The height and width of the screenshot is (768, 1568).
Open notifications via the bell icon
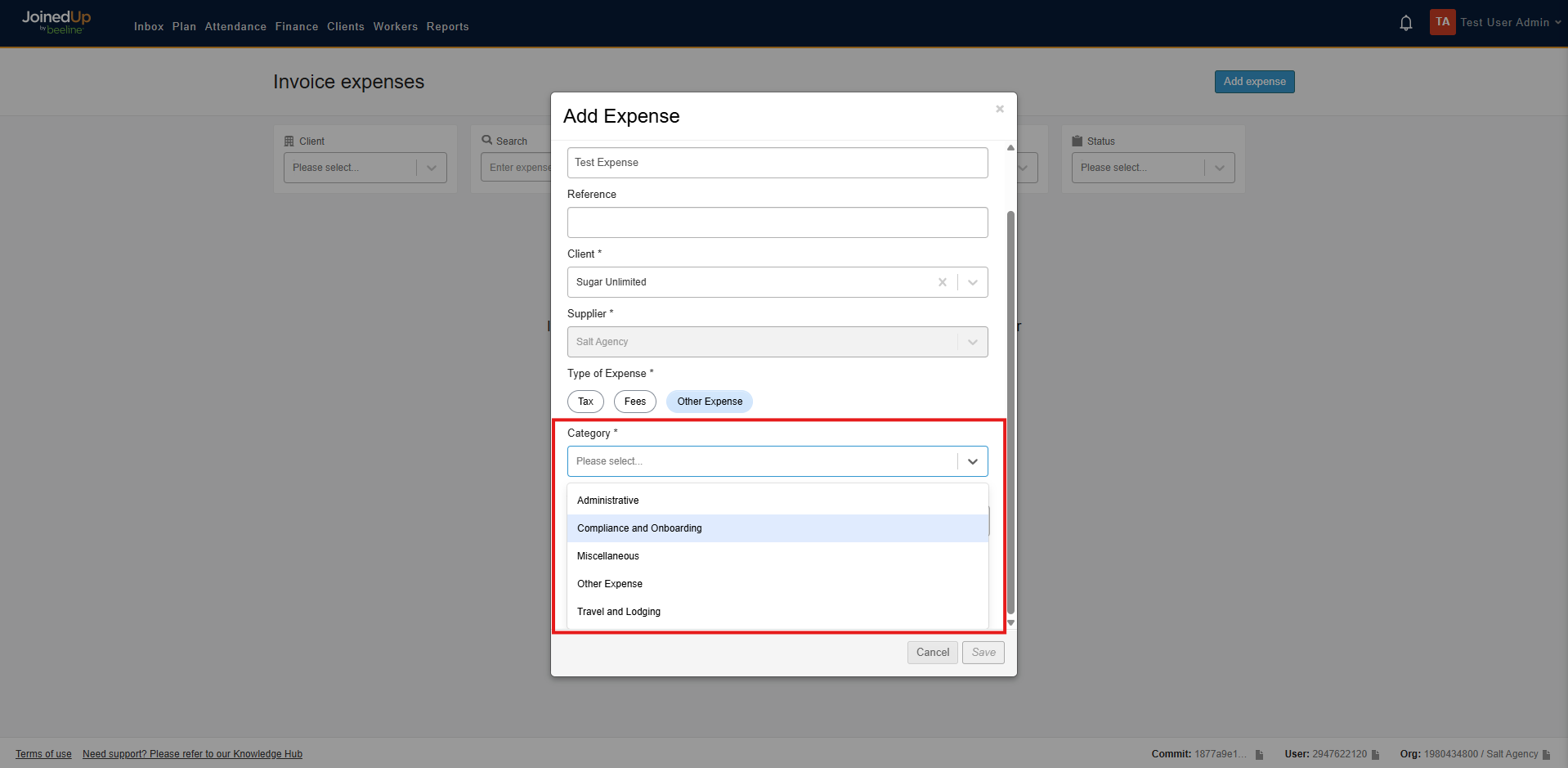point(1405,22)
